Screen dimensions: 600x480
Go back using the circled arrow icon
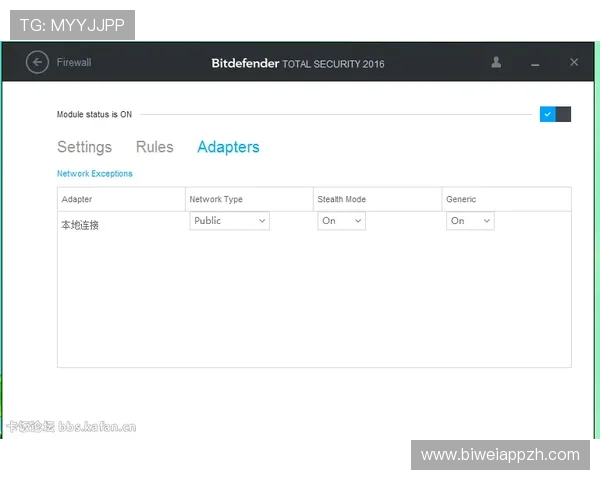pos(37,62)
